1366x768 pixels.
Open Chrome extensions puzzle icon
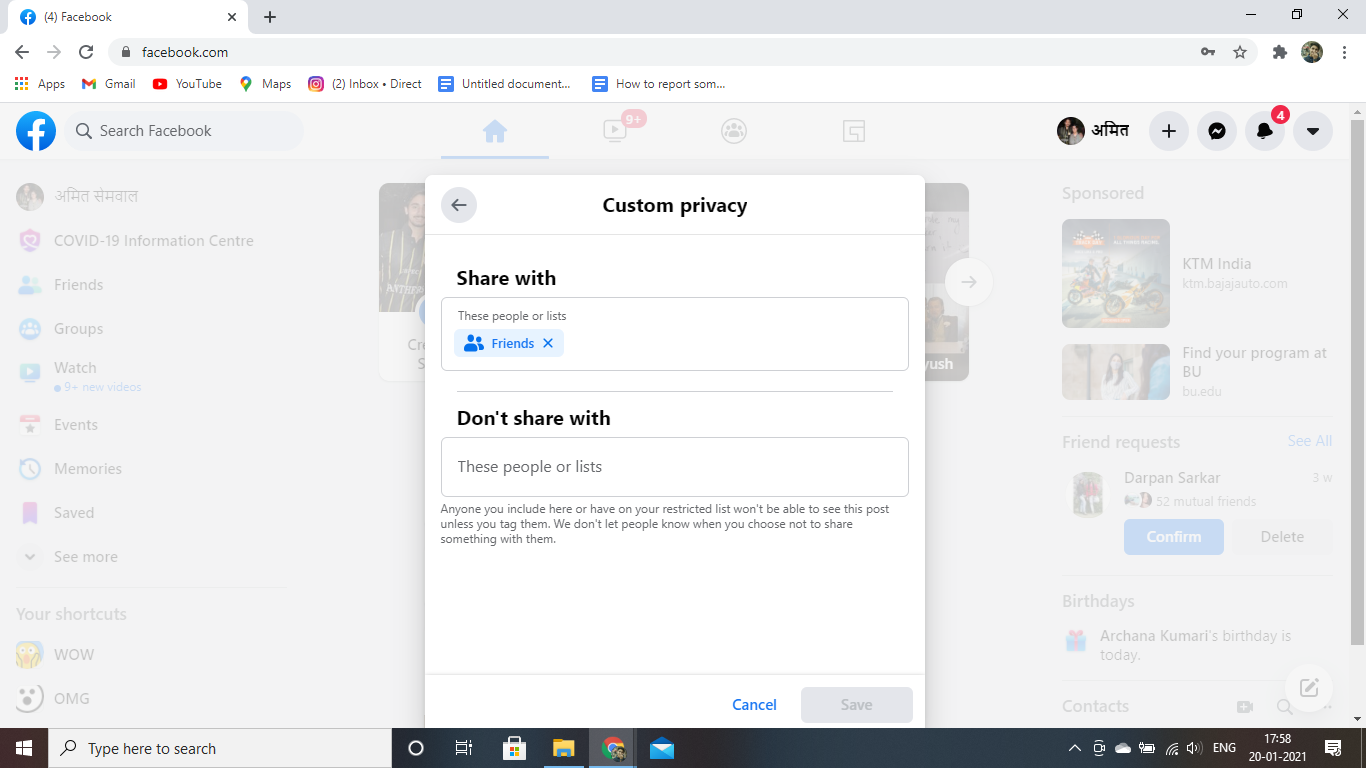pos(1279,52)
